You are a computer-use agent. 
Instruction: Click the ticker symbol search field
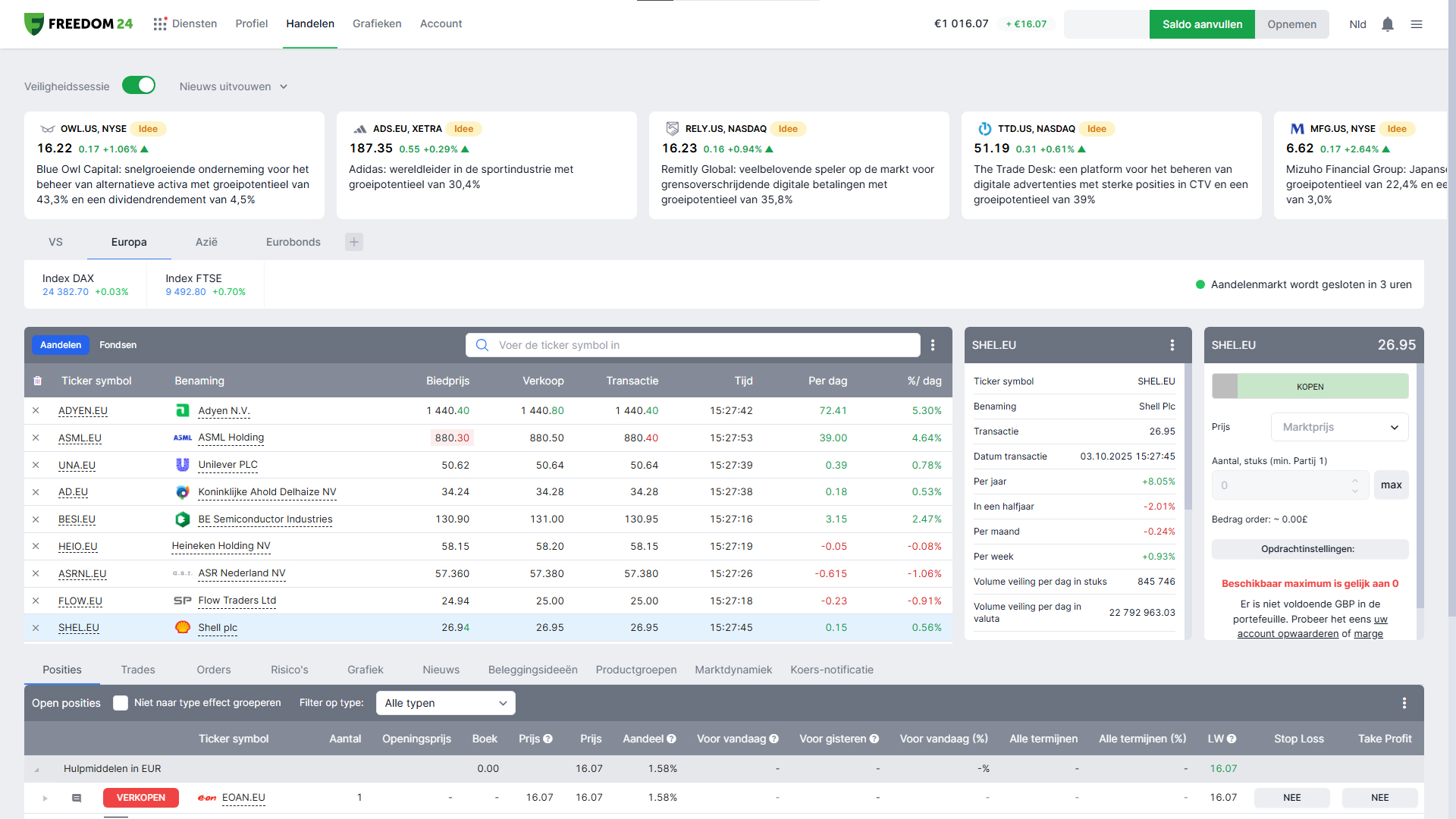tap(692, 345)
